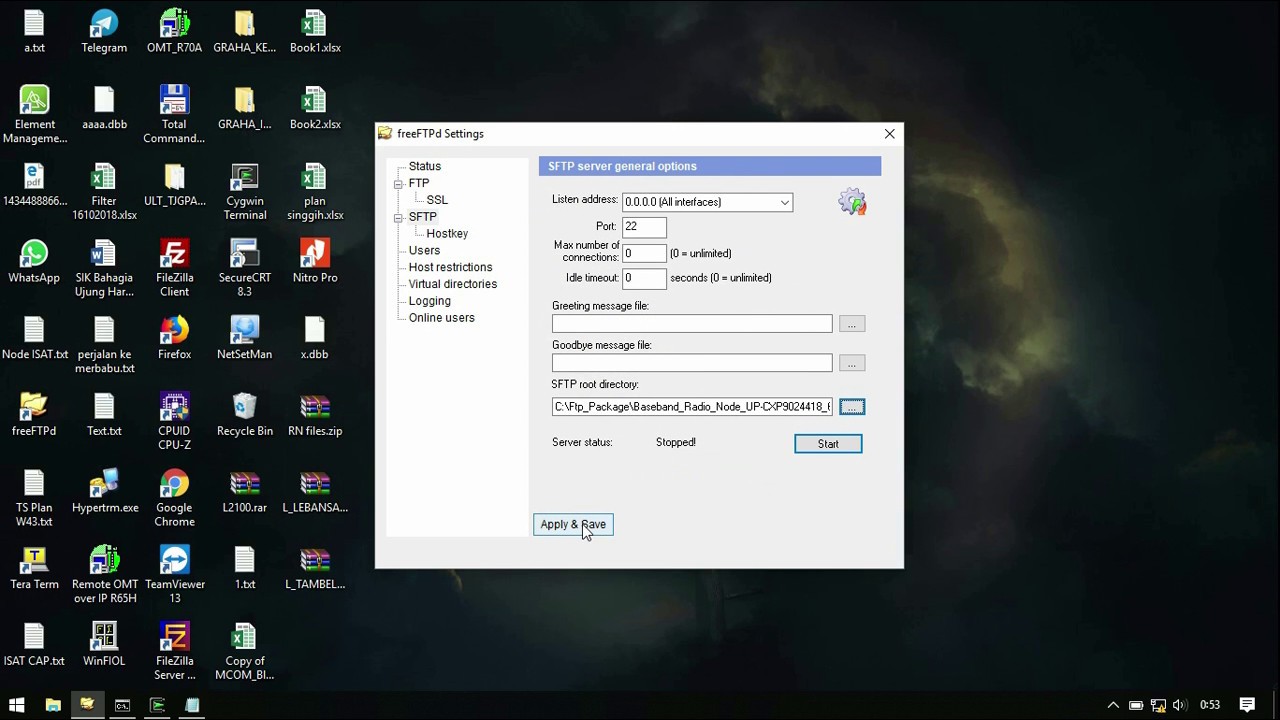Browse for SFTP root directory

click(x=852, y=407)
